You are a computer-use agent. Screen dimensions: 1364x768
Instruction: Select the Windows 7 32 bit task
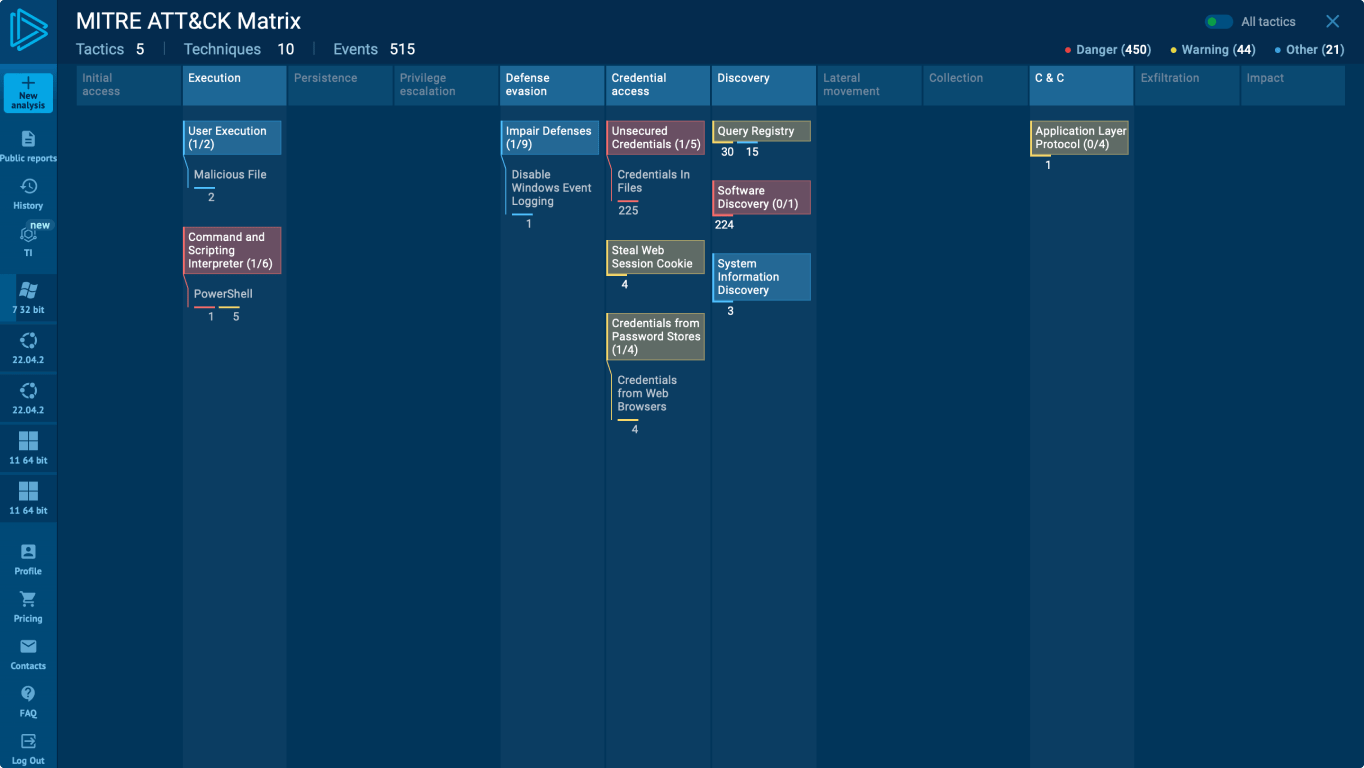pos(28,298)
